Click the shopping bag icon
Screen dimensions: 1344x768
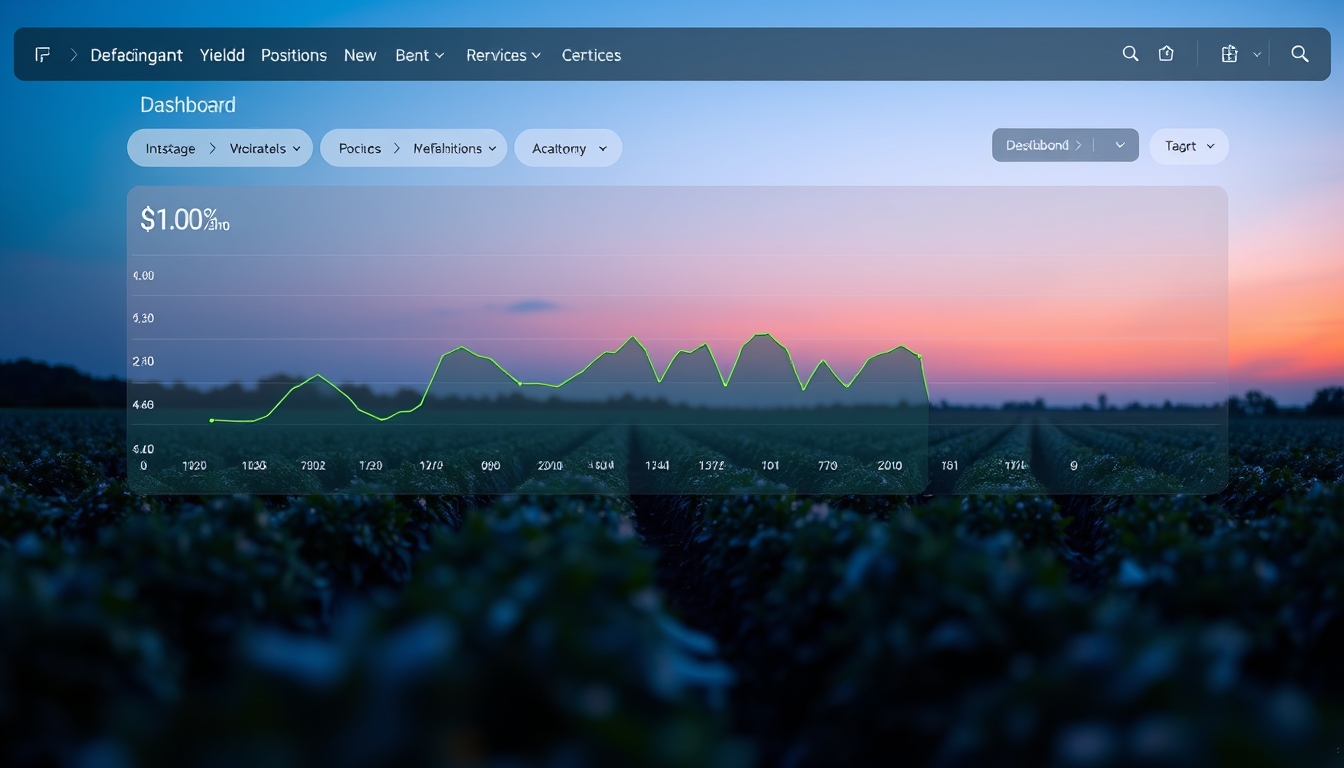(1166, 54)
